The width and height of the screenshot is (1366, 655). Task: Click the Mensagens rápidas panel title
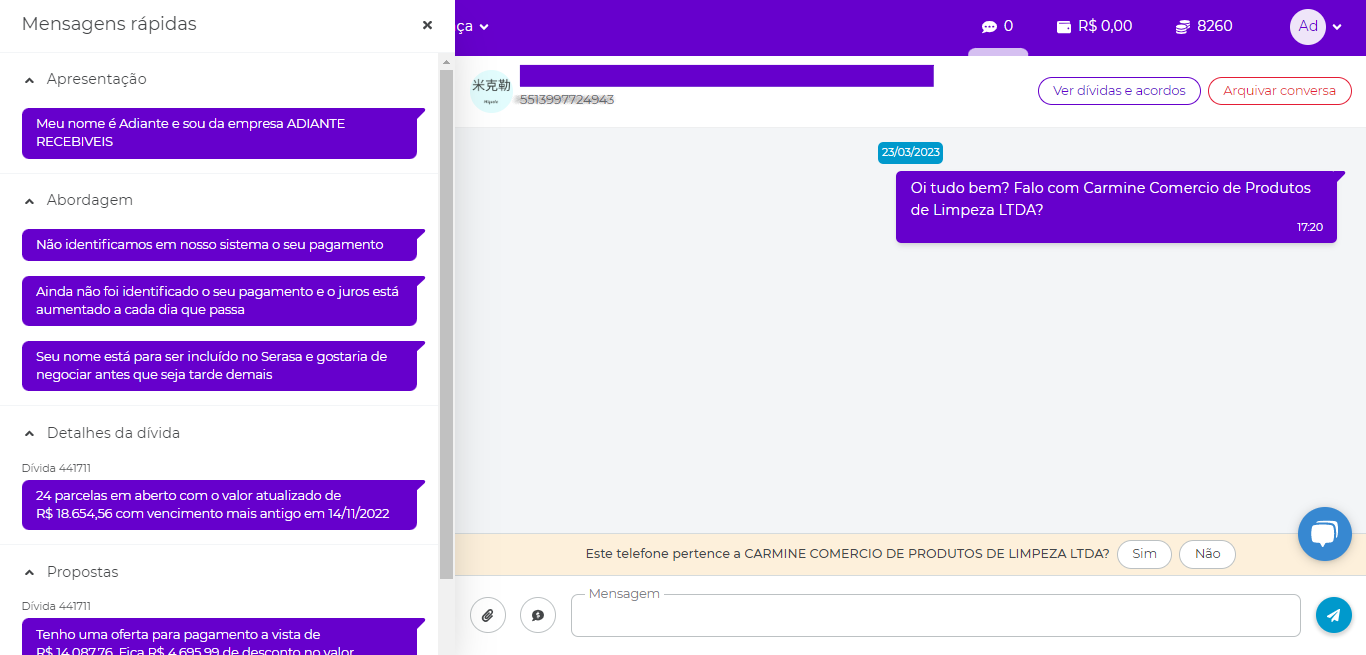(x=109, y=24)
